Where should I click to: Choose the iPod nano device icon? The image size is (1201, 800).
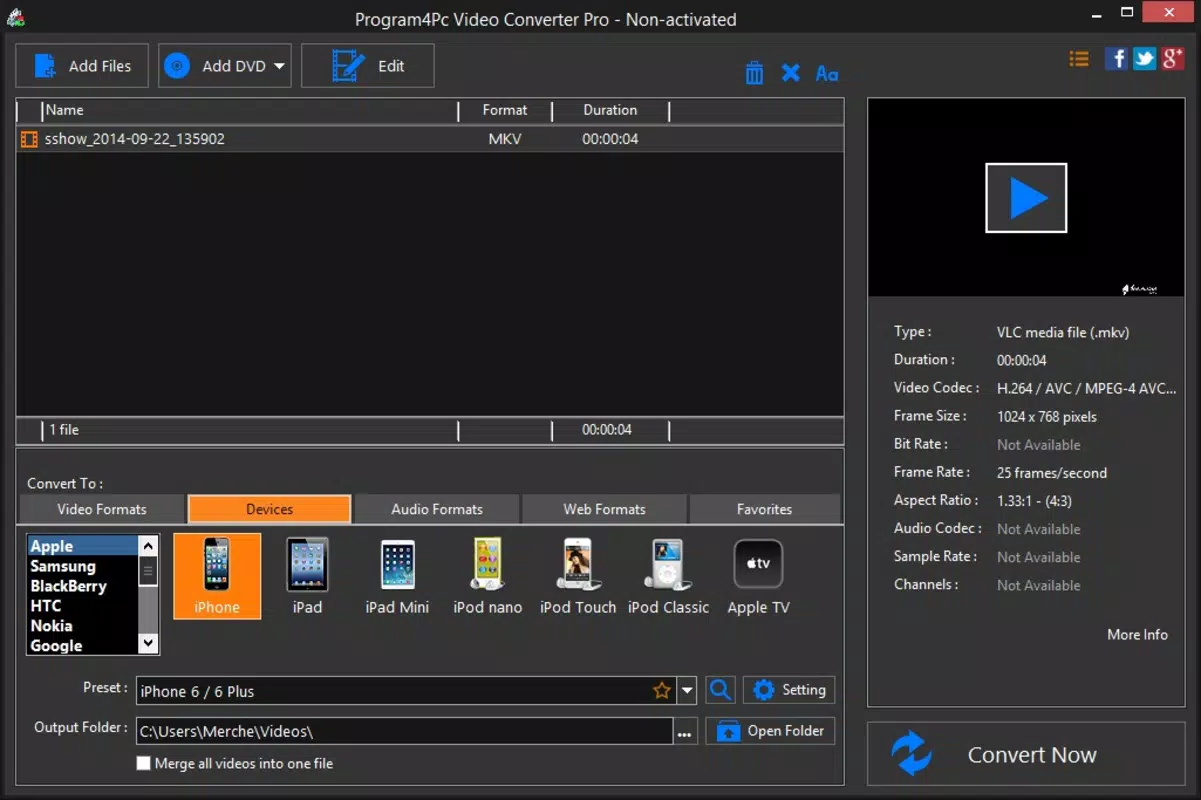click(488, 576)
